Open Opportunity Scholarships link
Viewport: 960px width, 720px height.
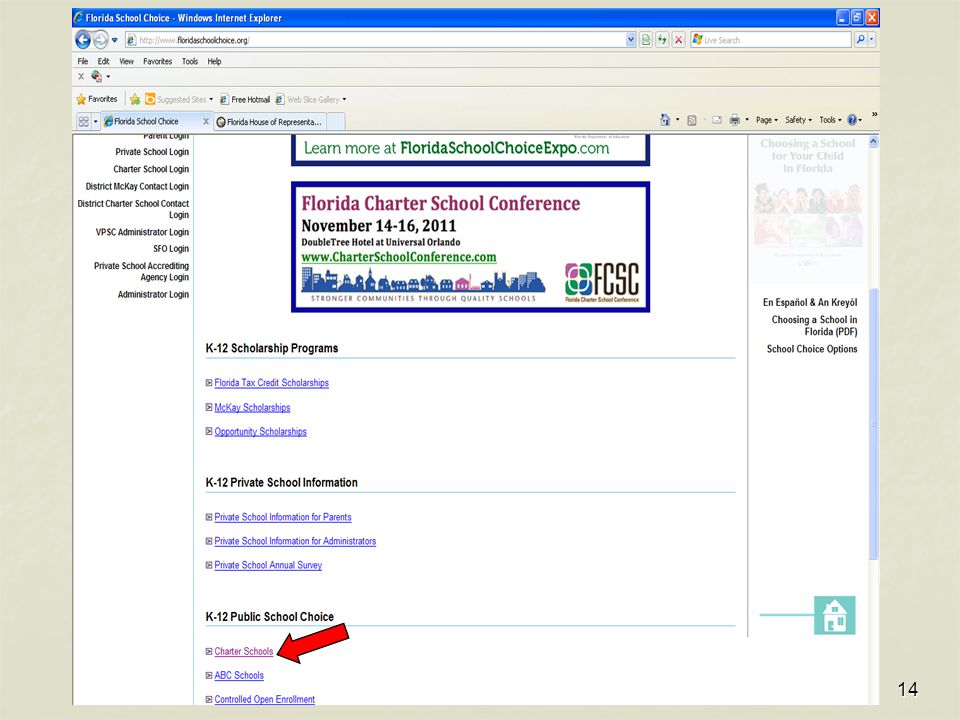[x=260, y=432]
